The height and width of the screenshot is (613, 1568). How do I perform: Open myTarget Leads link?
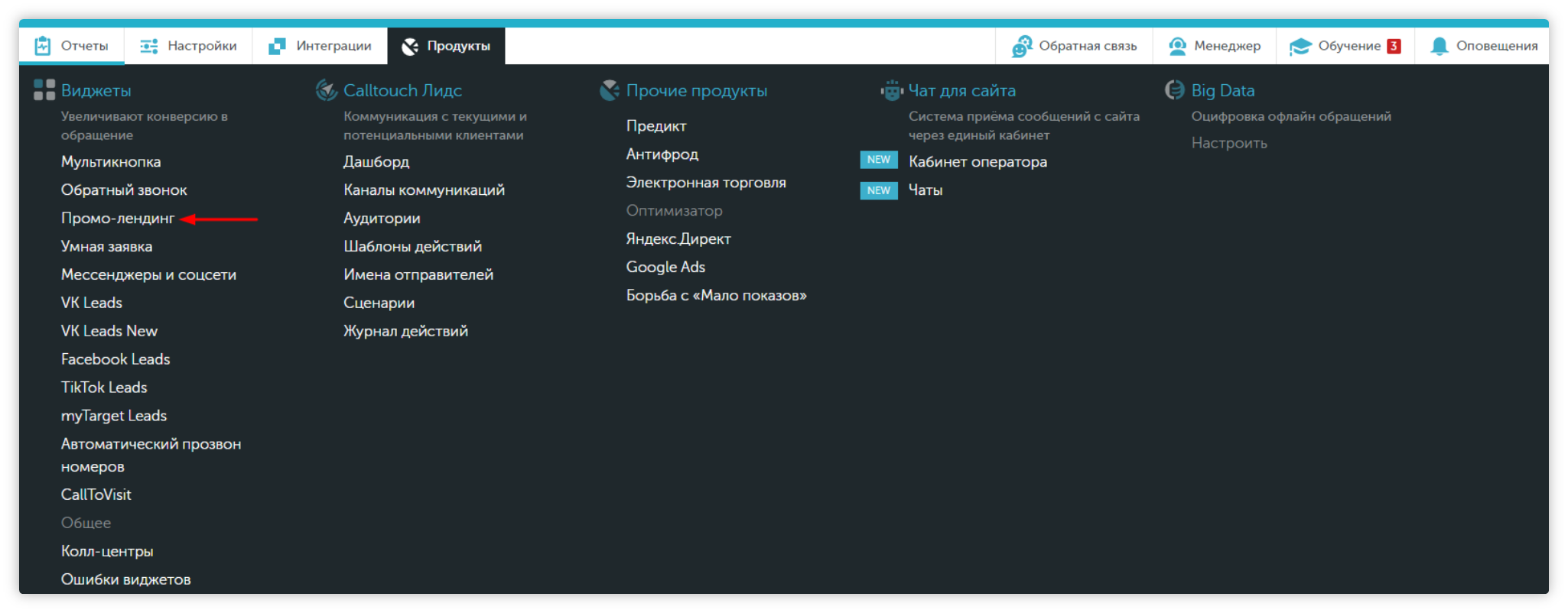pyautogui.click(x=114, y=416)
